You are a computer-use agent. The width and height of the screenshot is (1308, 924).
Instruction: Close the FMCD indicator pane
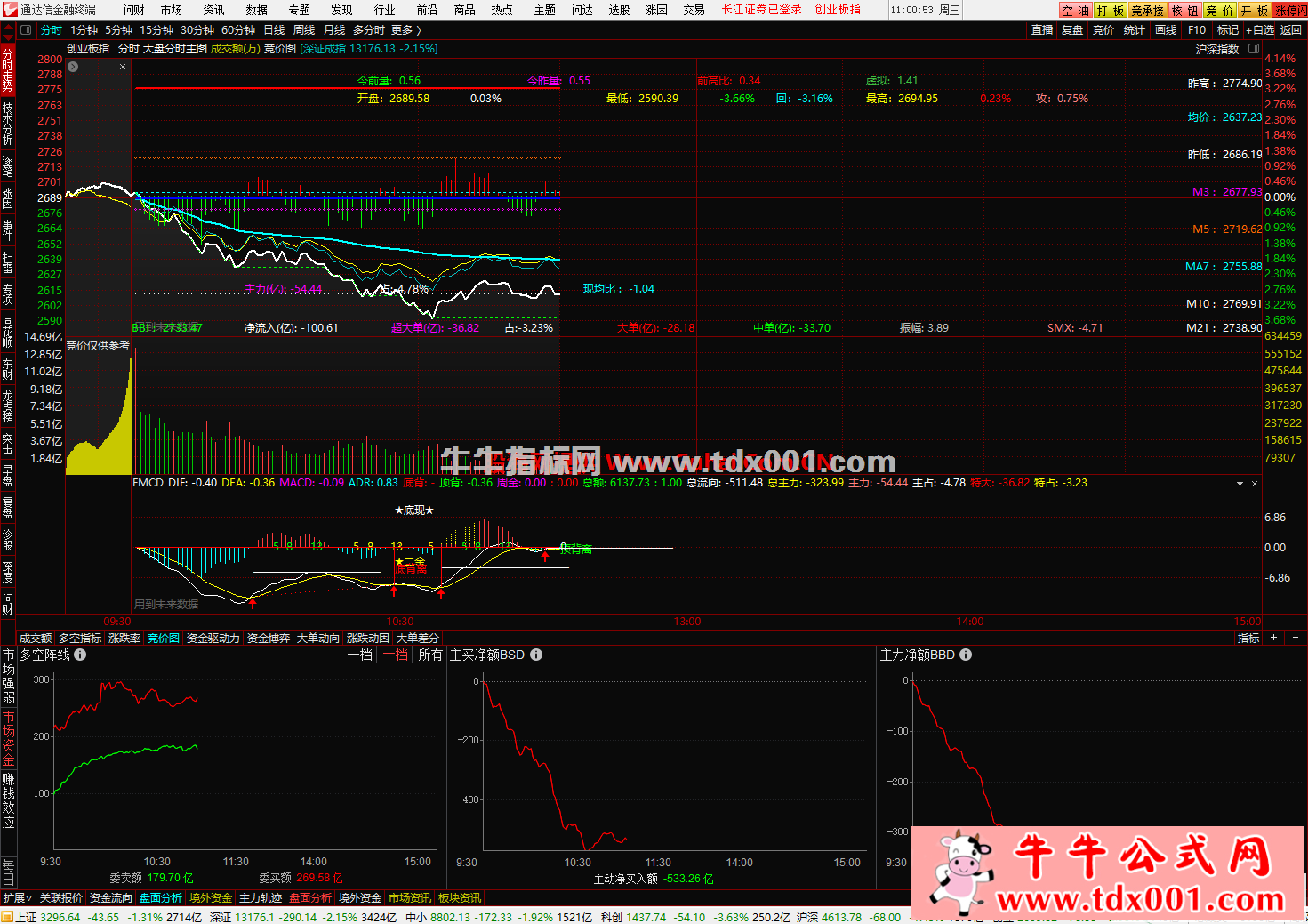(x=1255, y=484)
